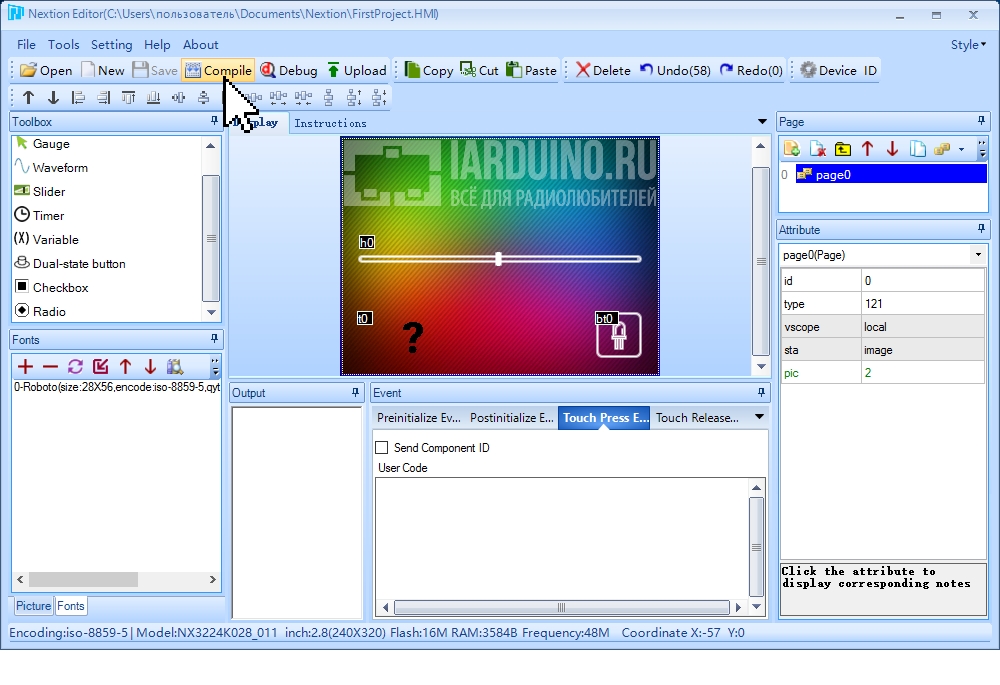Create new project with New button
Screen dimensions: 1000x685
point(102,70)
